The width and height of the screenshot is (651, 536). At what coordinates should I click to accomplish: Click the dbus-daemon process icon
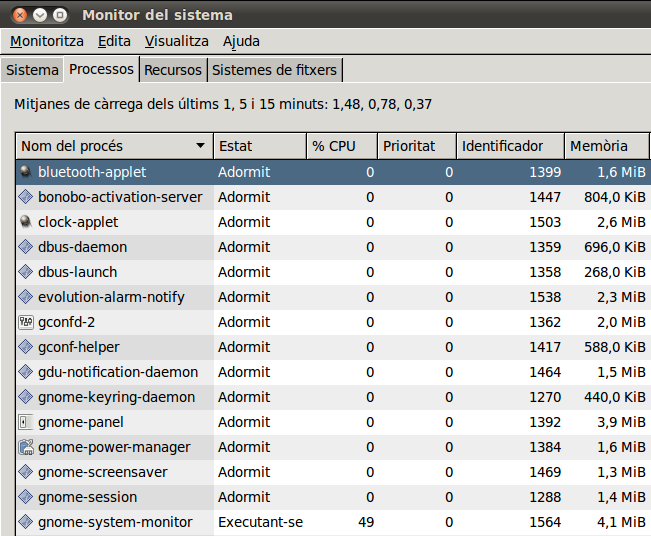coord(26,247)
